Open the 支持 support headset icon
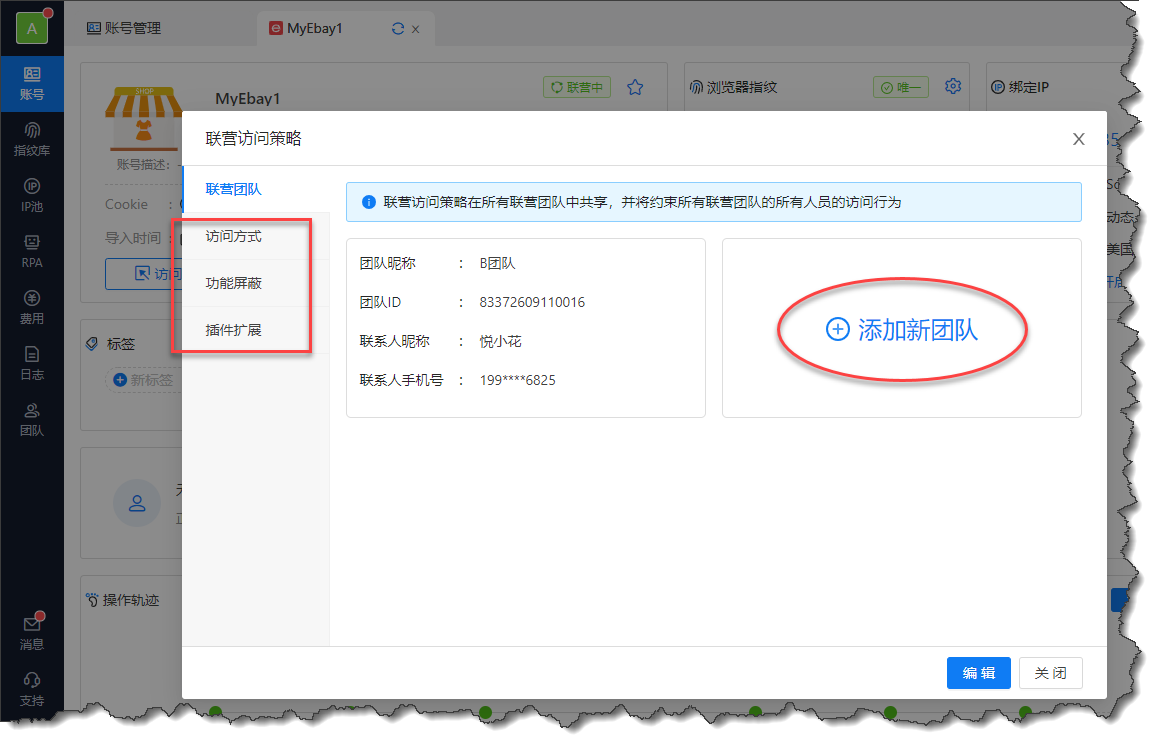Image resolution: width=1163 pixels, height=747 pixels. [32, 689]
